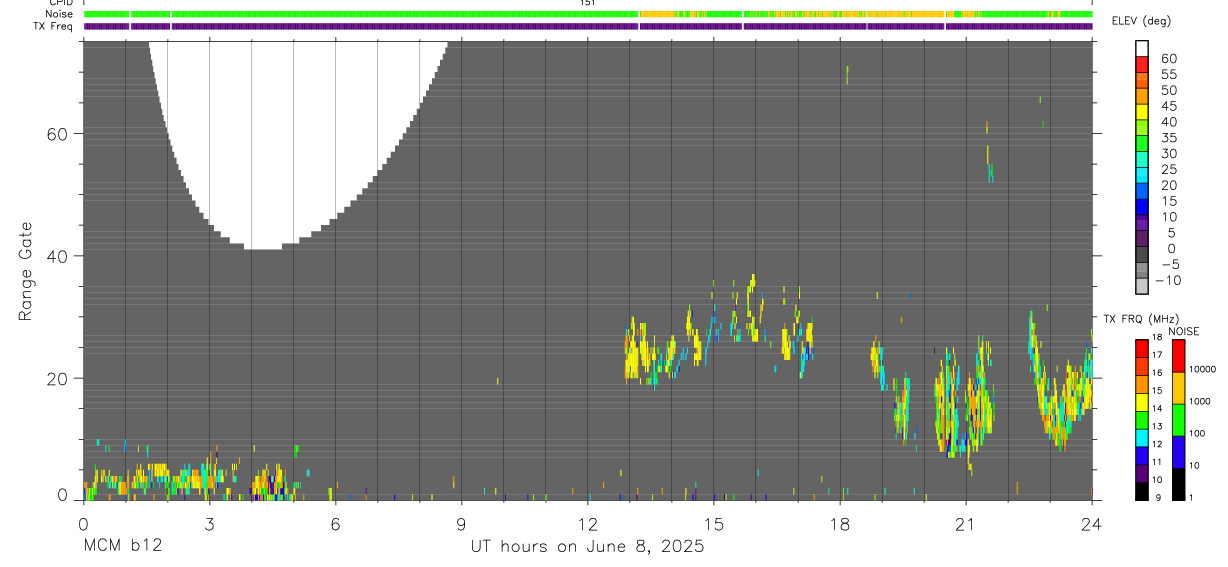Click the "Noise" row label at top left
This screenshot has width=1228, height=567.
click(61, 14)
